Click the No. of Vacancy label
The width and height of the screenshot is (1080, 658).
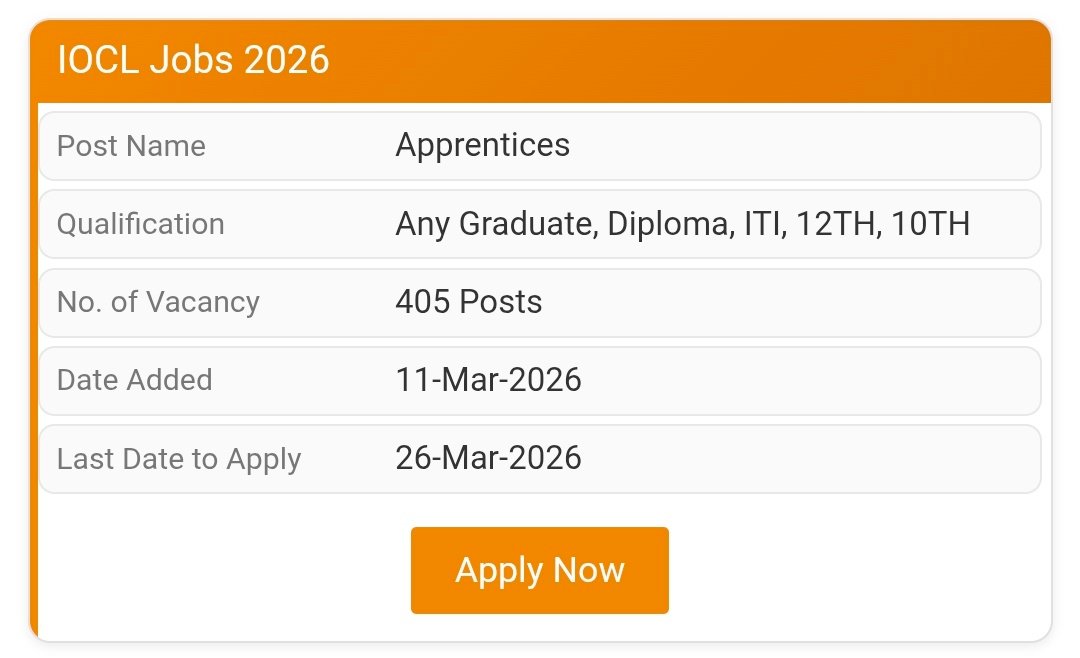pos(158,302)
